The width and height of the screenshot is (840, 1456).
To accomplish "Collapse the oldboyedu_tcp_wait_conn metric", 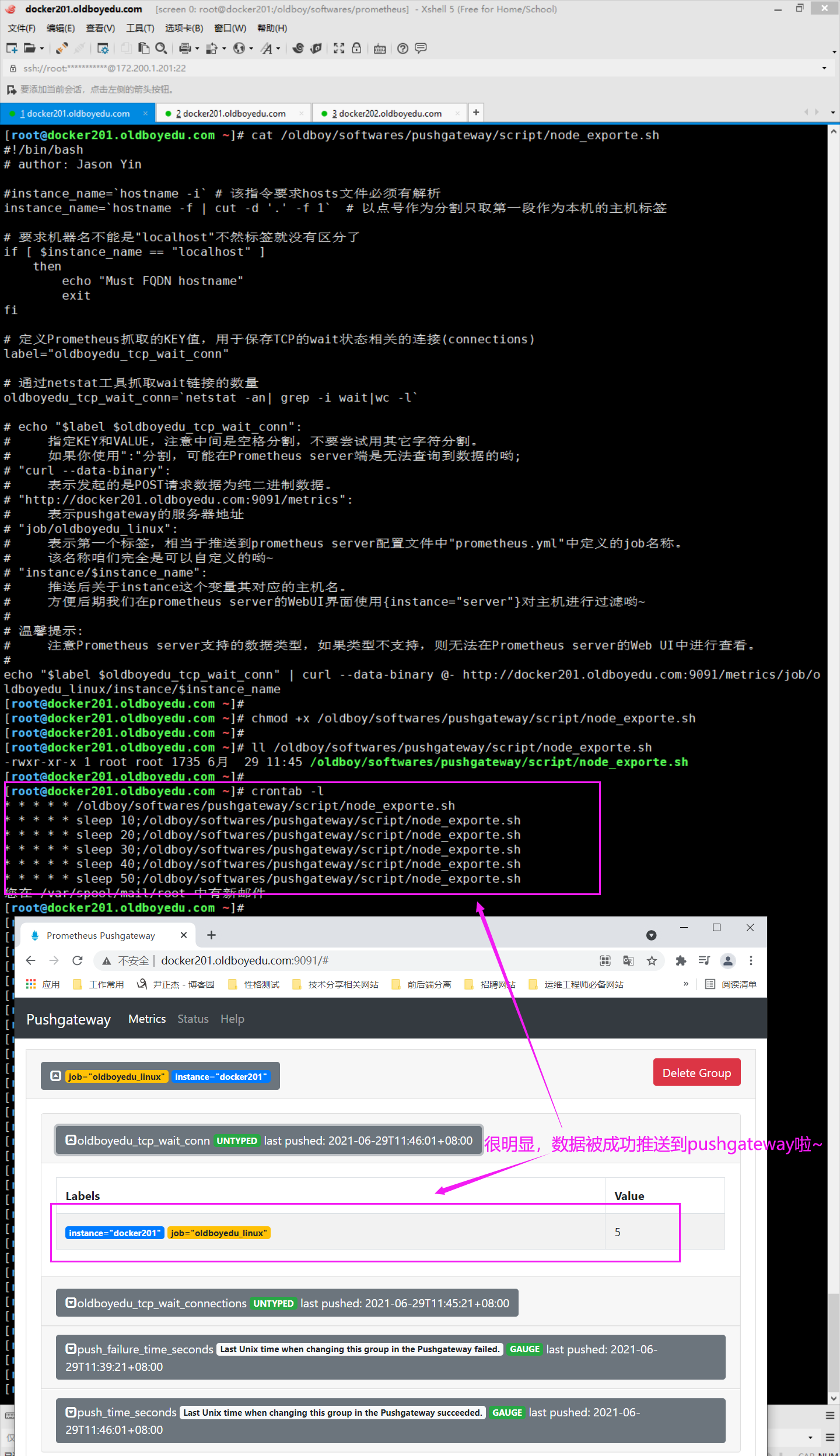I will click(x=269, y=1141).
